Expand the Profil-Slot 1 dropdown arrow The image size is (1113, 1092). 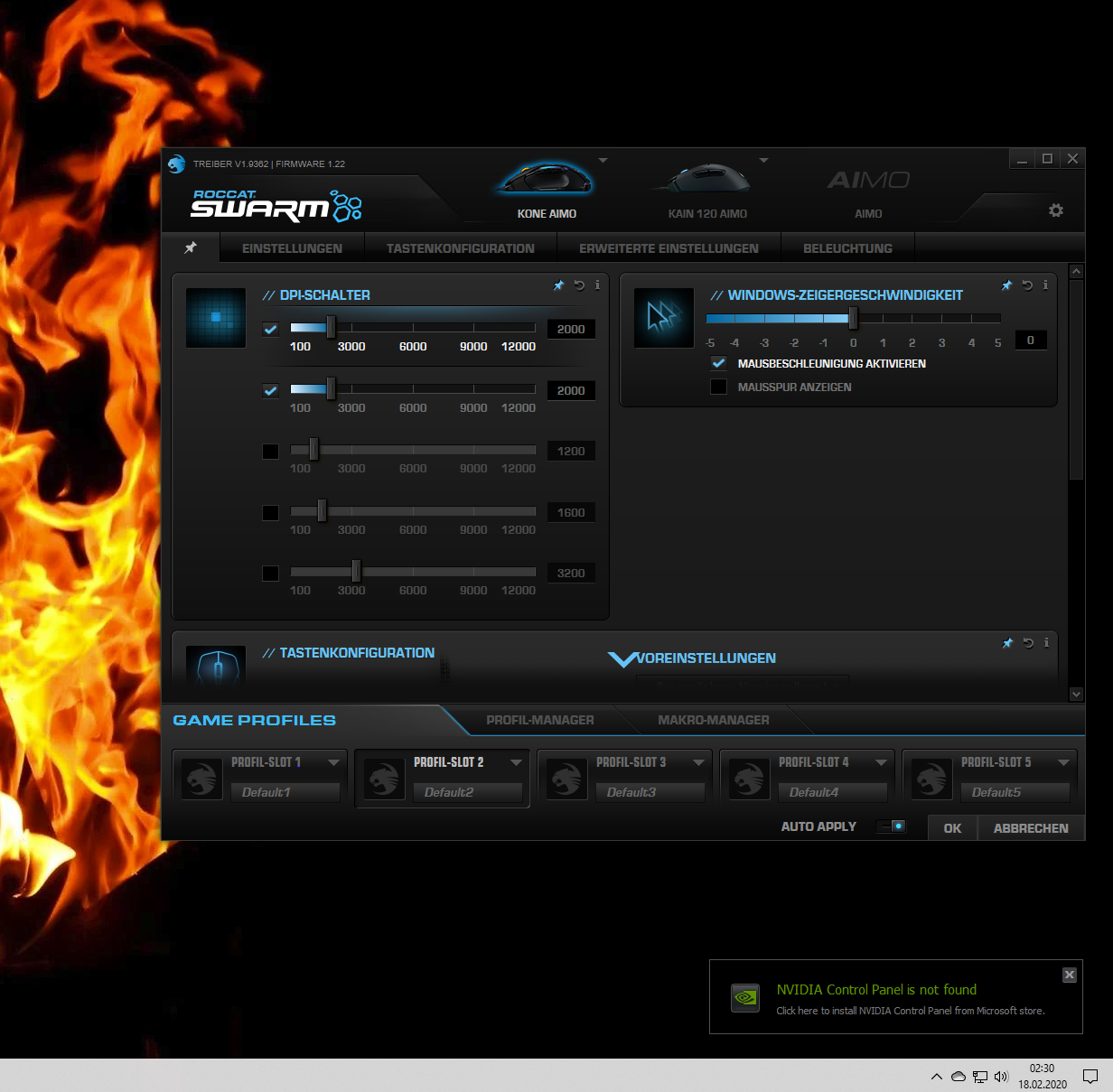coord(333,762)
